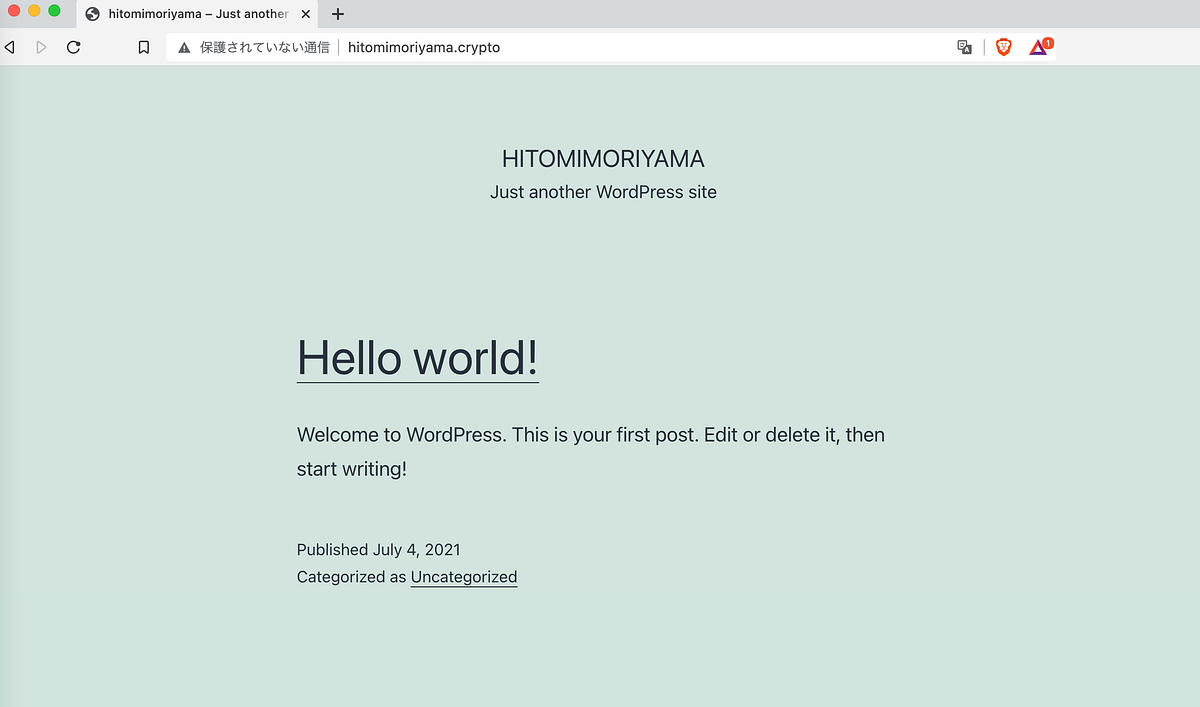Viewport: 1200px width, 707px height.
Task: Open Brave Rewards triangle icon
Action: click(1039, 47)
